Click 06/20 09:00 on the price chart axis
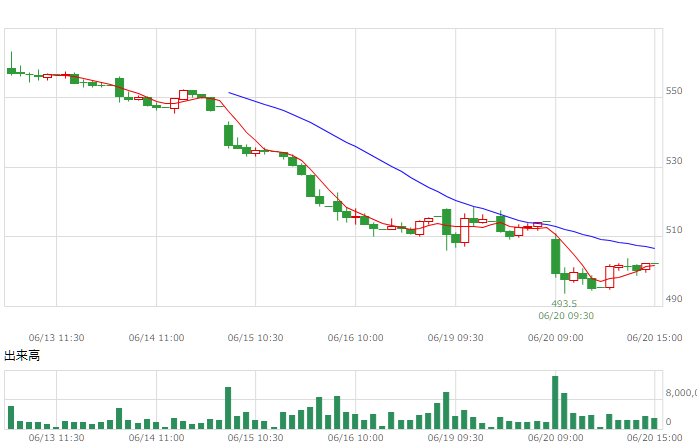Screen dimensions: 697x446 pos(556,338)
